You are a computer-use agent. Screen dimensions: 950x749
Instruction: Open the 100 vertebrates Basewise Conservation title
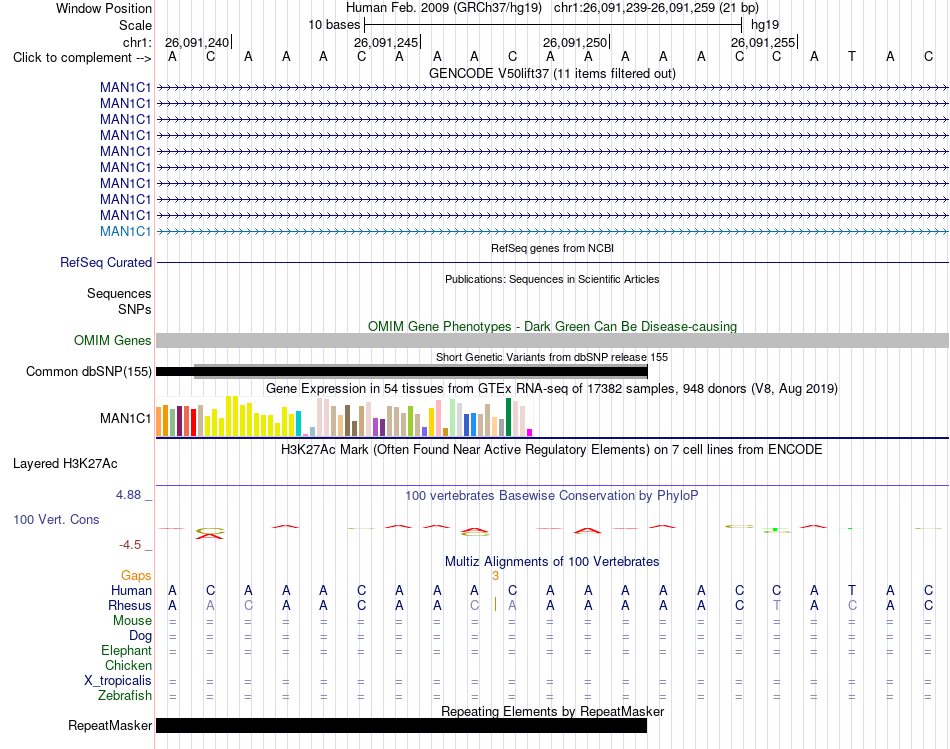(x=552, y=496)
